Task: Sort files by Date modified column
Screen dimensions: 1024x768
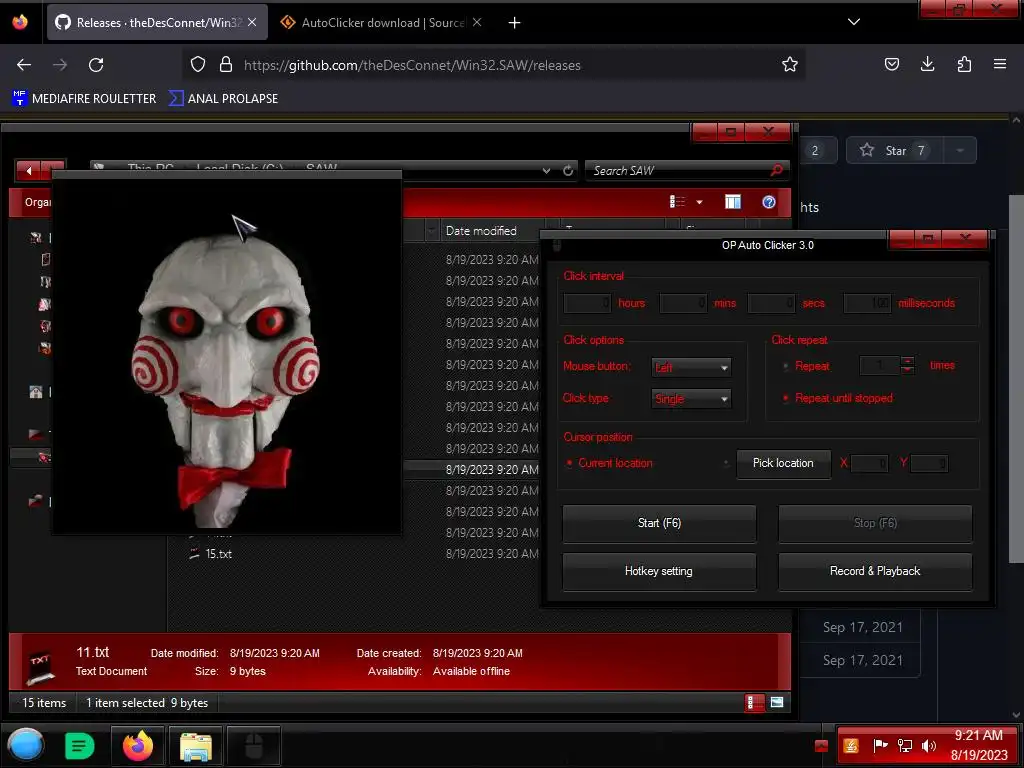Action: [x=481, y=231]
